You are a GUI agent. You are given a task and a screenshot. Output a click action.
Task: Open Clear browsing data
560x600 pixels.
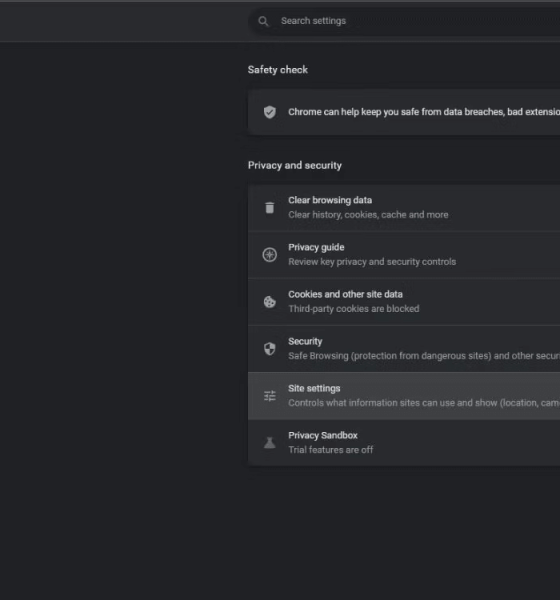pyautogui.click(x=404, y=208)
